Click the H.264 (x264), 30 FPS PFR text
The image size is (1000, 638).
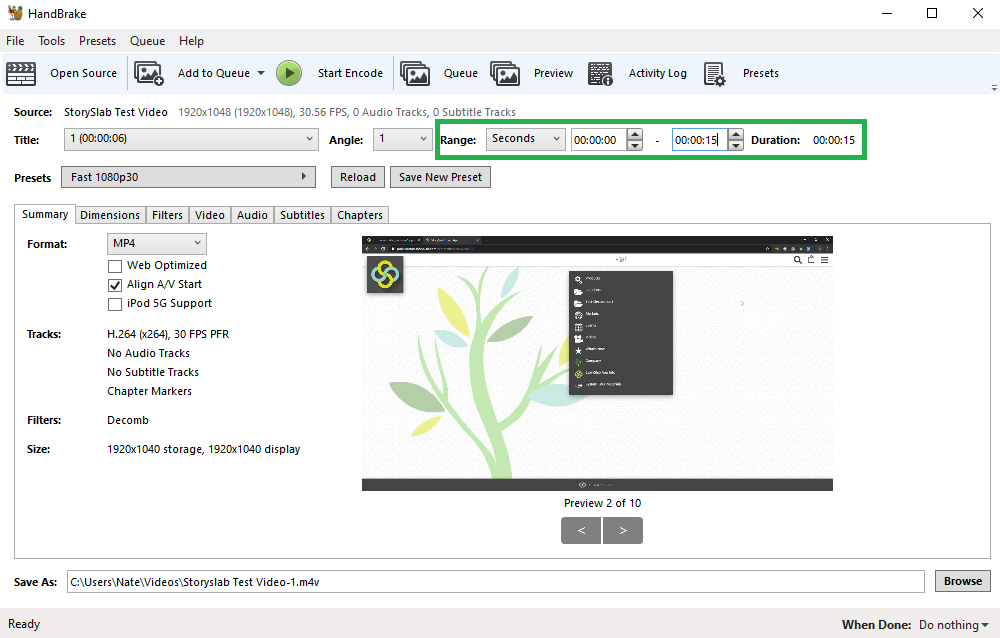(x=168, y=334)
